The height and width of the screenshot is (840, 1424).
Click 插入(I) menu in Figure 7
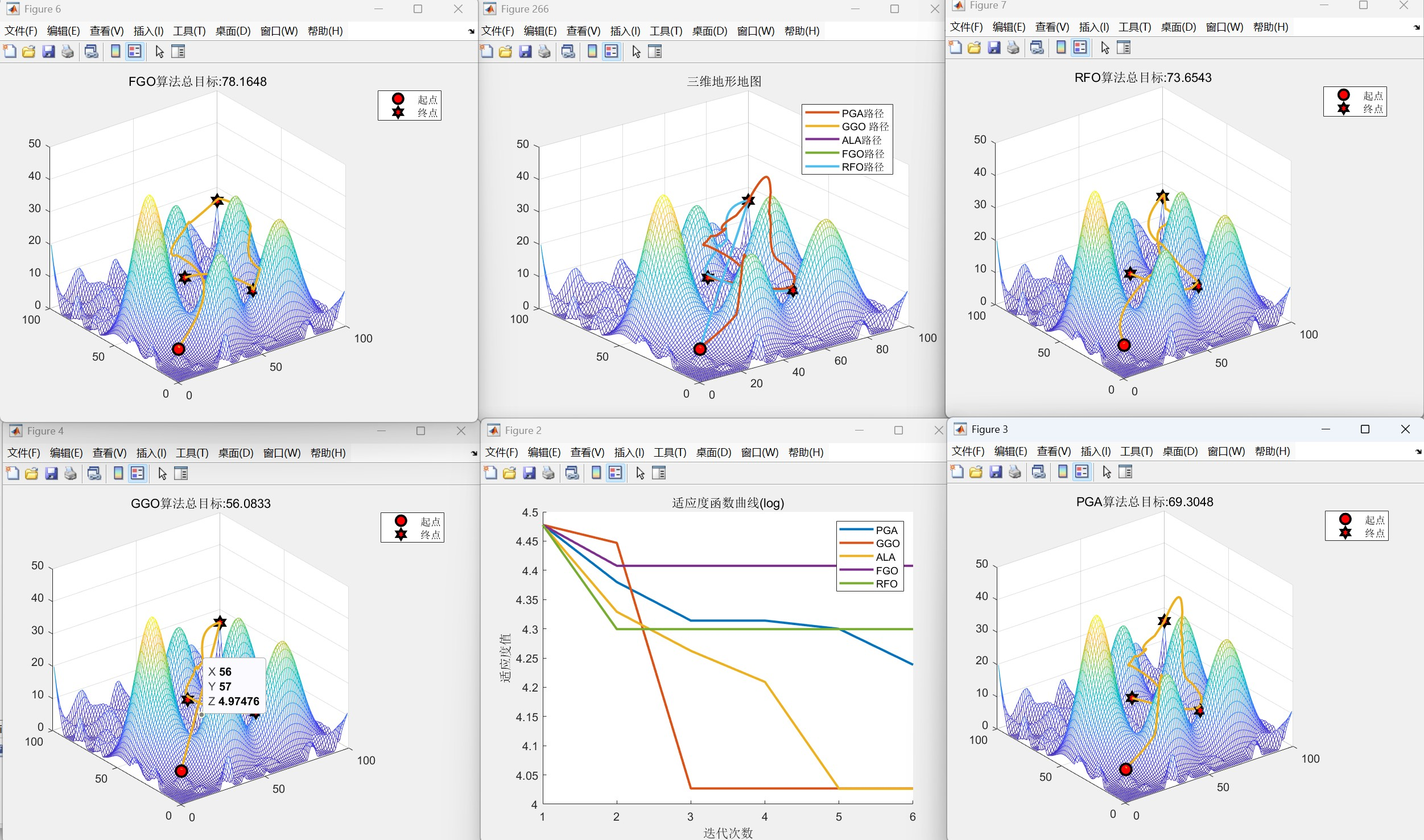pos(1093,27)
